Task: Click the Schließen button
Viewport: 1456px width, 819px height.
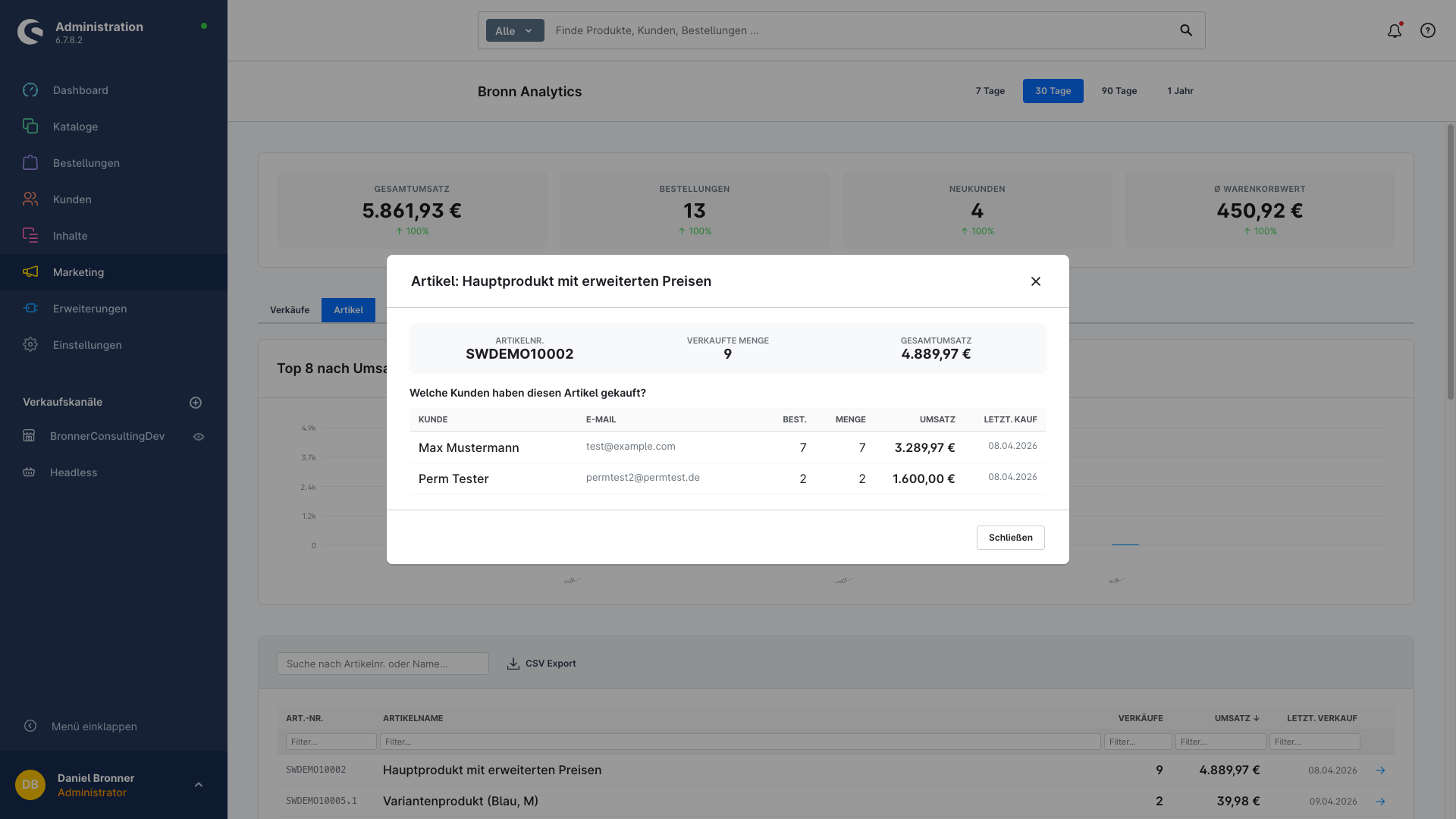Action: click(x=1010, y=538)
